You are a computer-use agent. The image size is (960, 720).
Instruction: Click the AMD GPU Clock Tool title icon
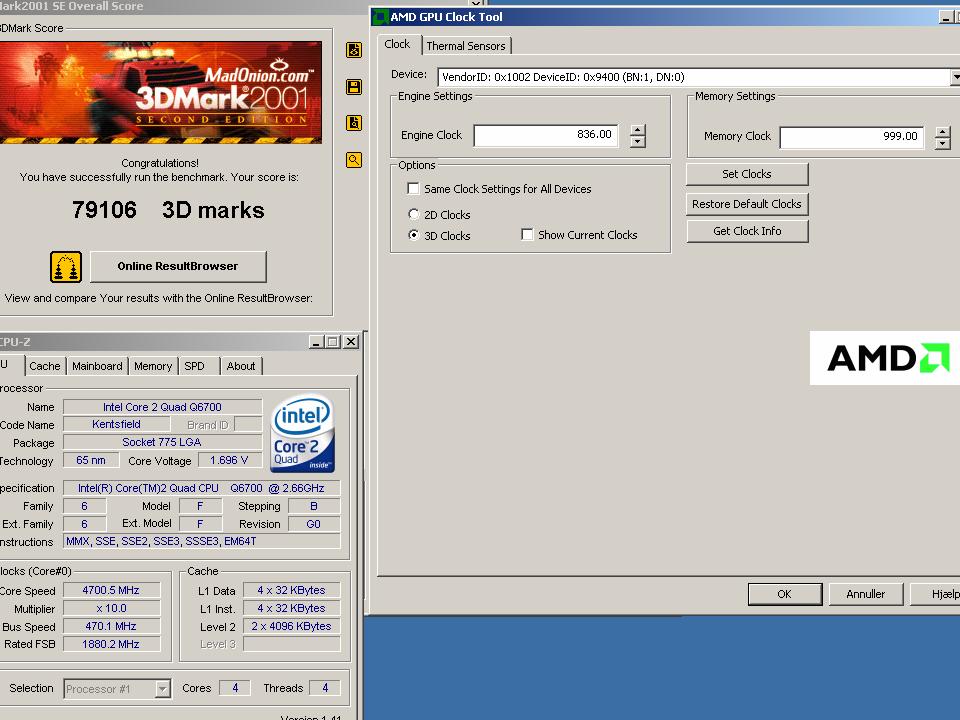click(380, 17)
